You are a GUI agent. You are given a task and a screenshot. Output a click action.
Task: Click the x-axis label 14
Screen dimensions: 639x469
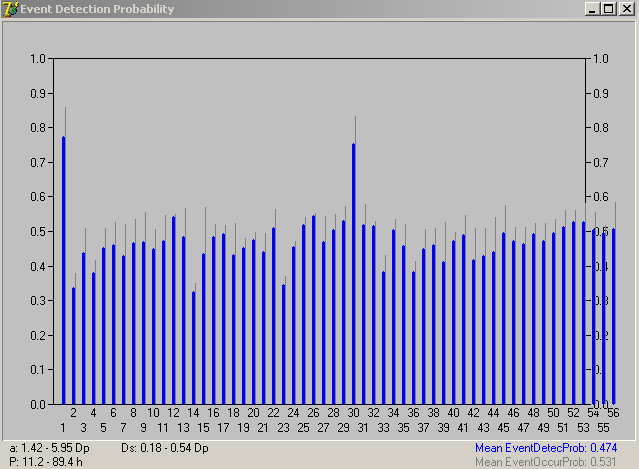(x=193, y=413)
